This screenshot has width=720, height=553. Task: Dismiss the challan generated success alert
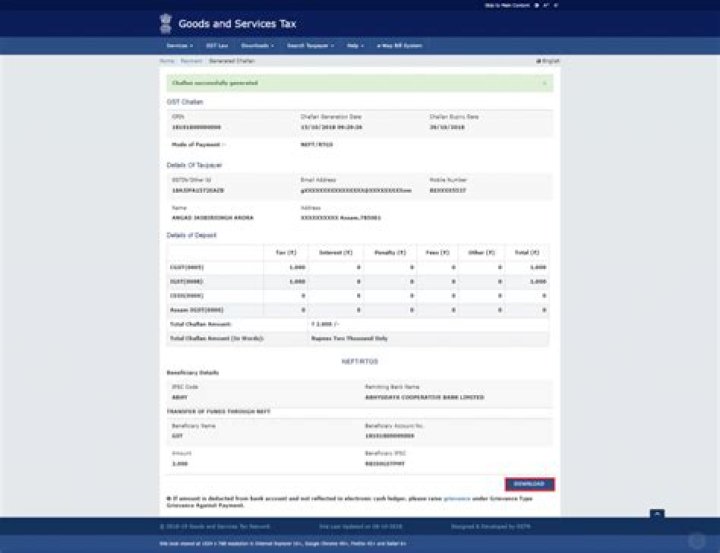pyautogui.click(x=544, y=83)
